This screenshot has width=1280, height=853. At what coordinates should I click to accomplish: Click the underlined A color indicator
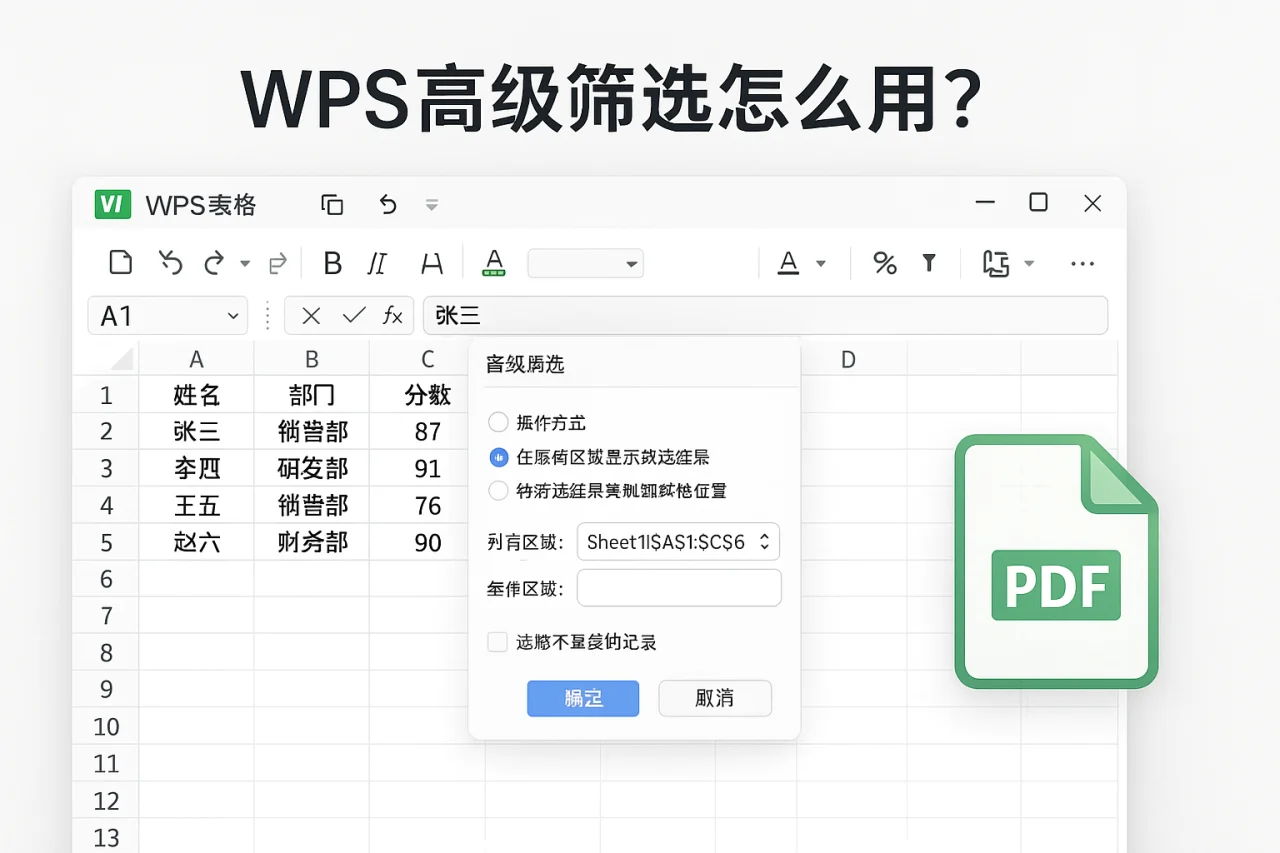[493, 263]
